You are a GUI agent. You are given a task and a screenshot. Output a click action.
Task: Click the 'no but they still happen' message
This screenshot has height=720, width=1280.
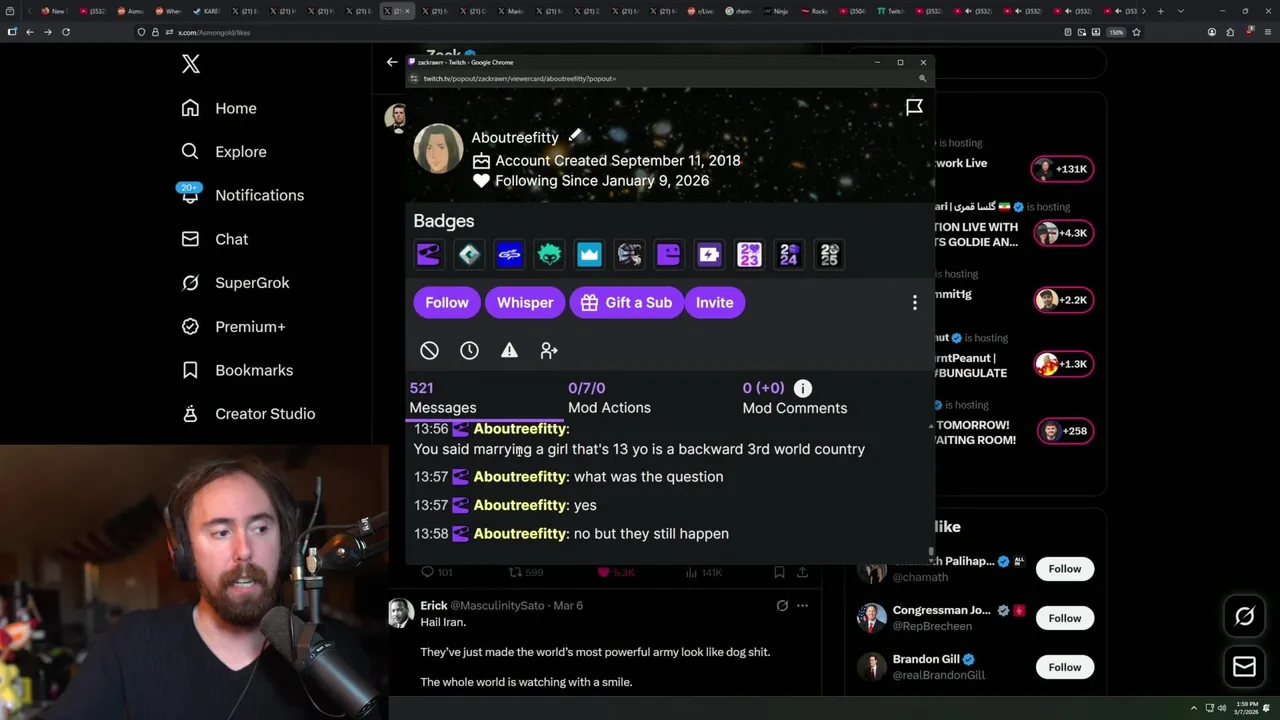coord(651,534)
